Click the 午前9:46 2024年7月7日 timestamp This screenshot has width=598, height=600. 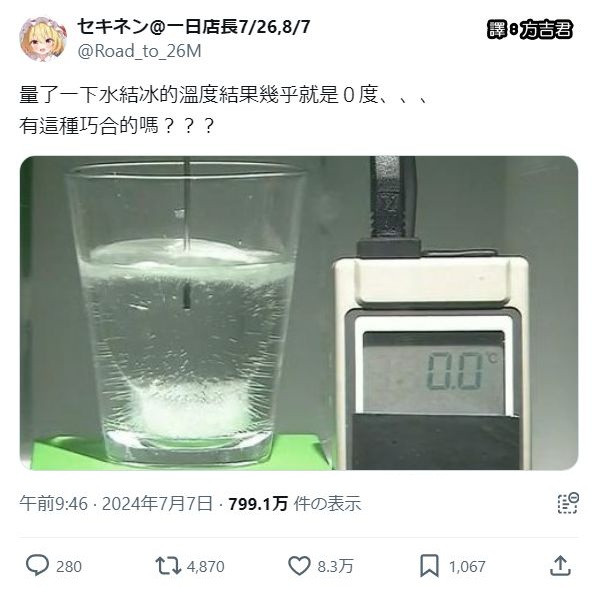pyautogui.click(x=116, y=504)
